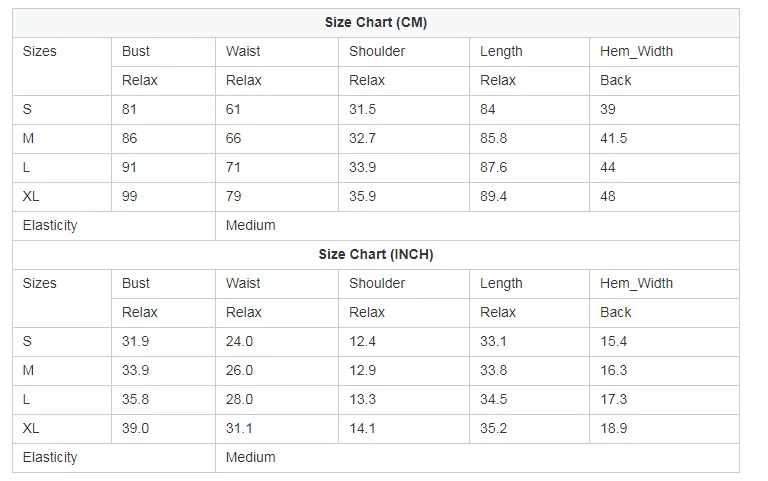Select the L shoulder value 33.9
This screenshot has height=481, width=768.
pyautogui.click(x=362, y=167)
